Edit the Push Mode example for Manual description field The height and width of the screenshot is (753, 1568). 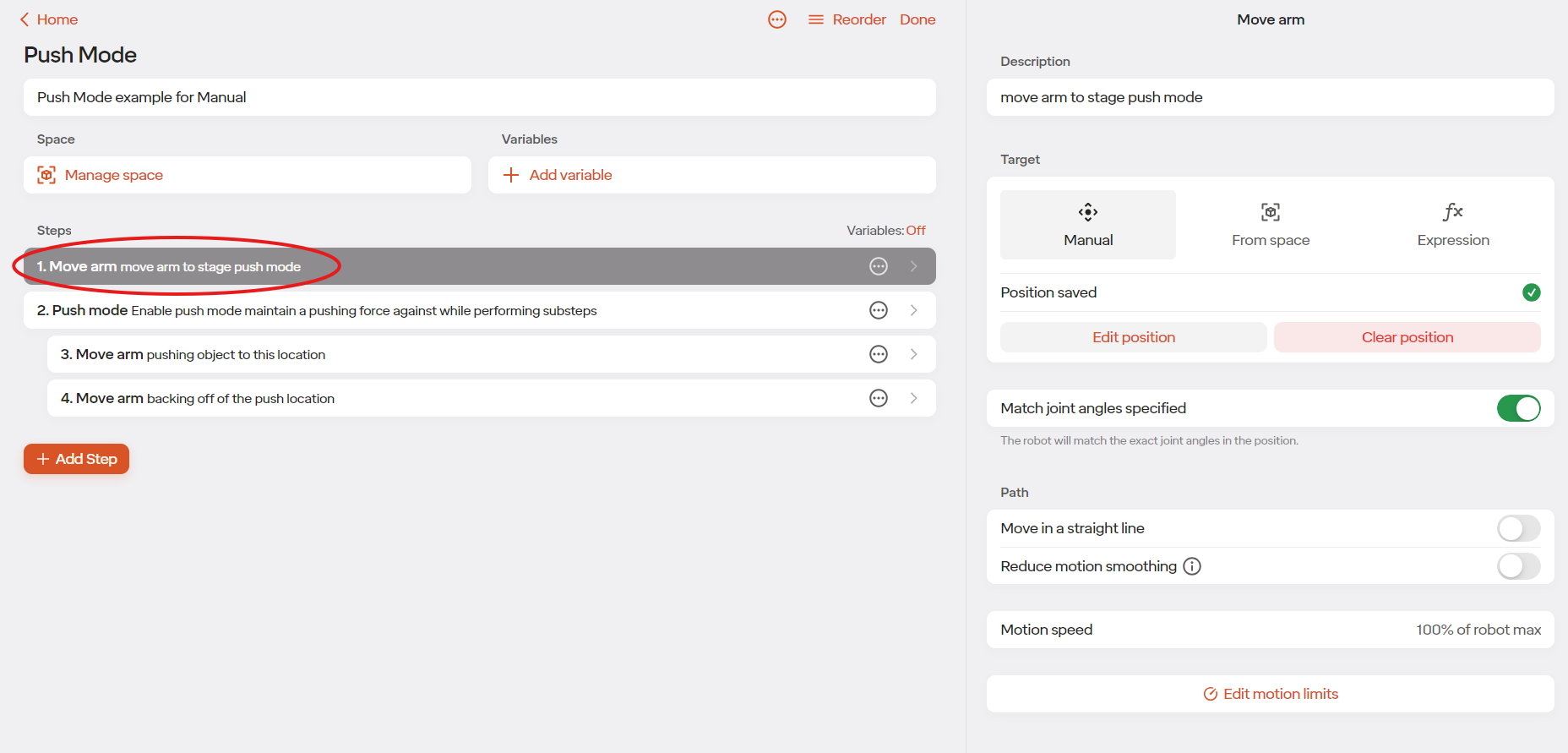[480, 97]
